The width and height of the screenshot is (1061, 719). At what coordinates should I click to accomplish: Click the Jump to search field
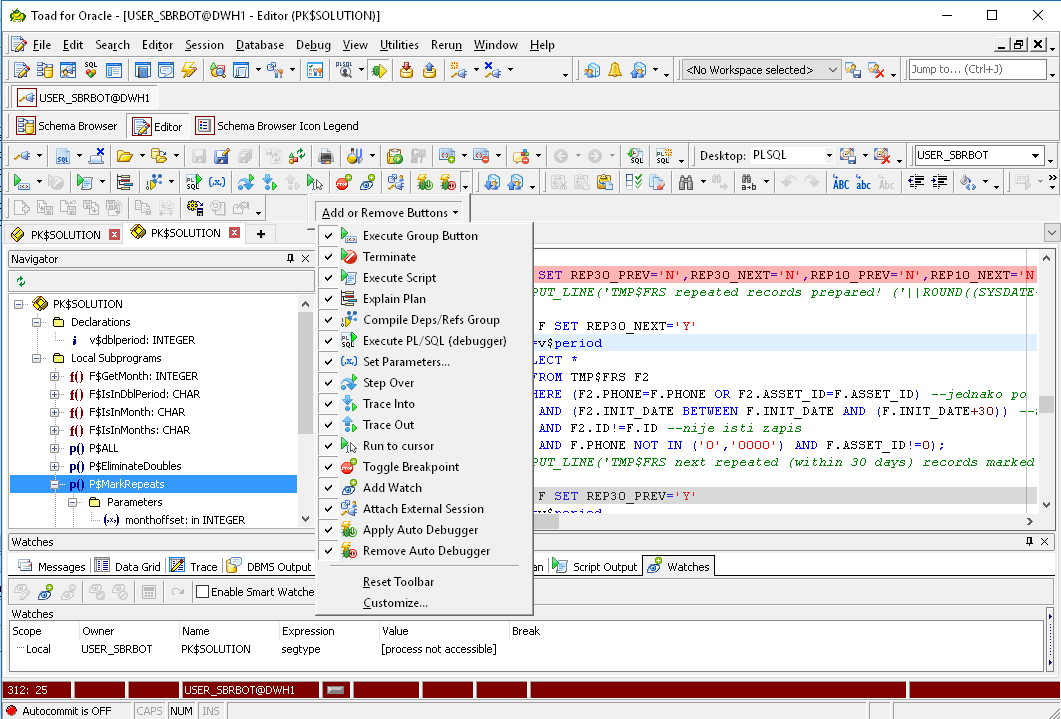point(975,69)
